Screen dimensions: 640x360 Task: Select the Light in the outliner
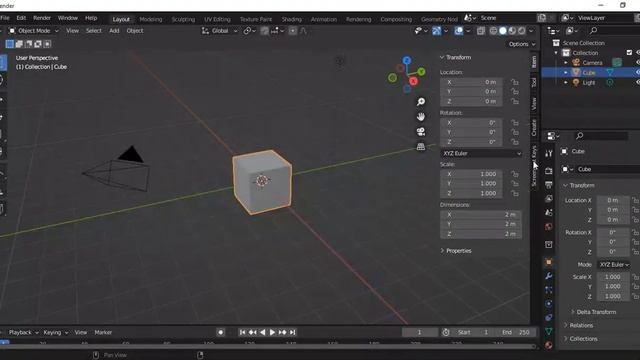tap(589, 82)
